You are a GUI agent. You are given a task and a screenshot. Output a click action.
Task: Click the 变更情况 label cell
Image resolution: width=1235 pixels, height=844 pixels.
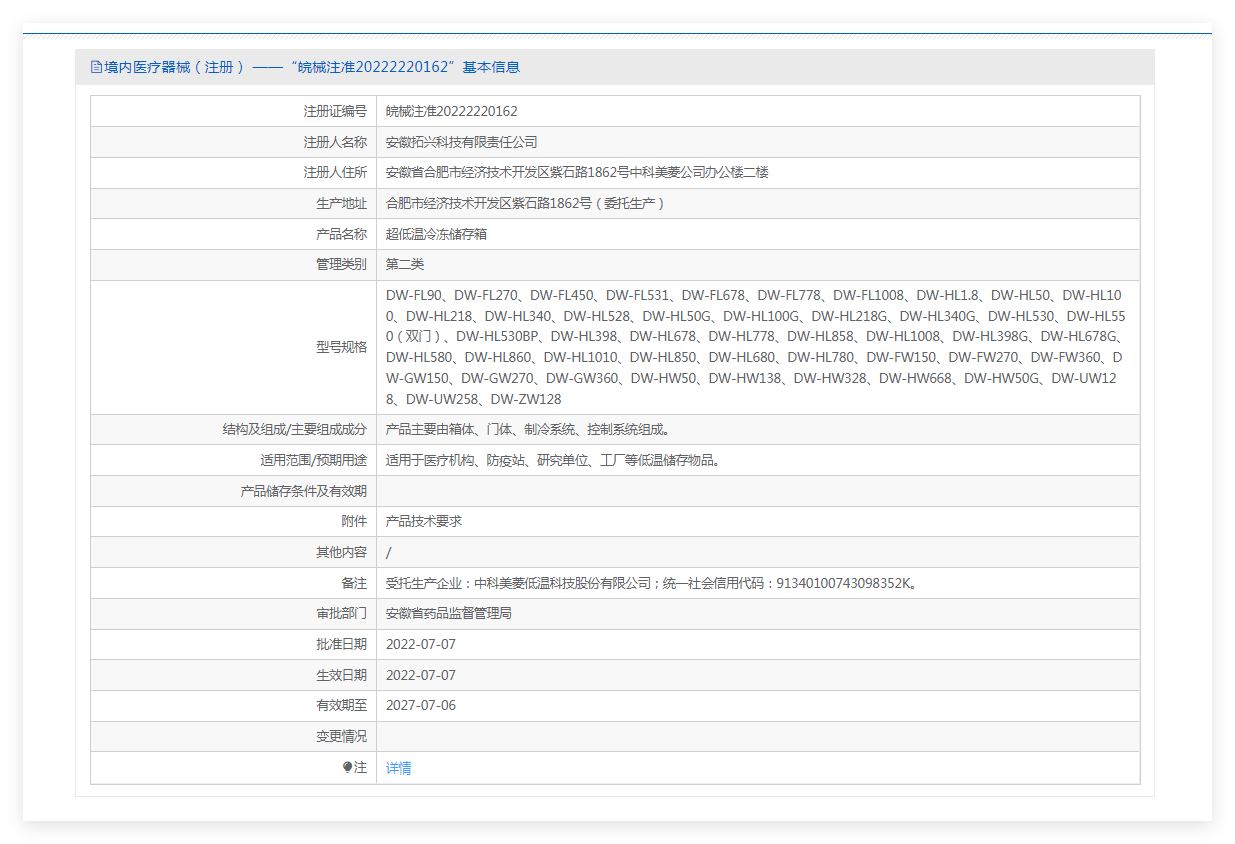(x=234, y=736)
